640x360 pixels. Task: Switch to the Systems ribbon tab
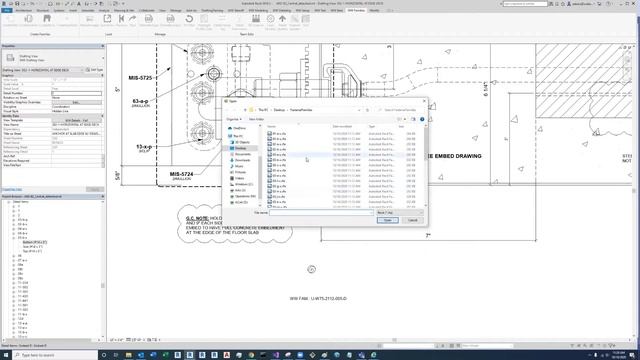coord(59,10)
